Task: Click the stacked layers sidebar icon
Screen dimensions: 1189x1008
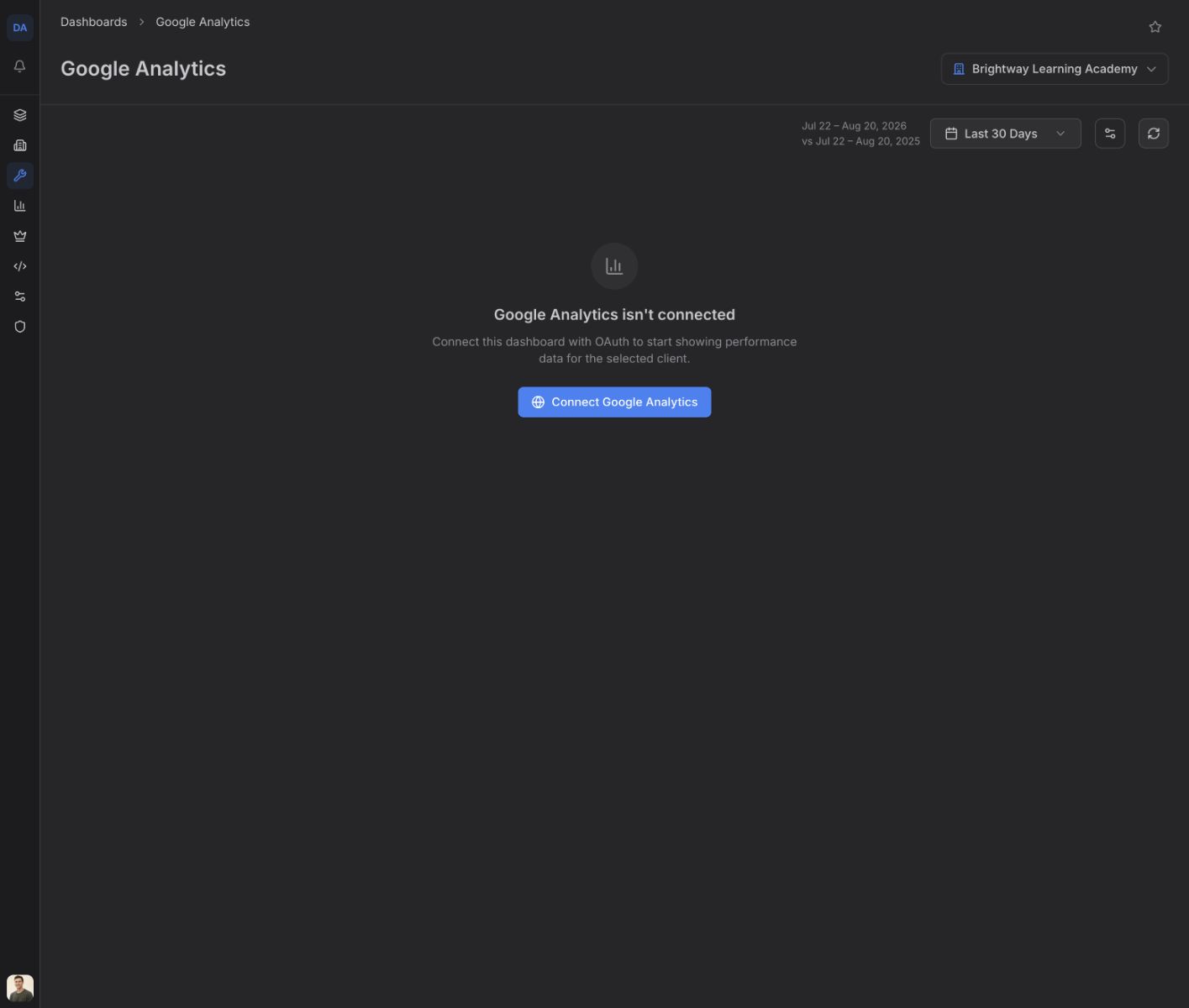Action: pos(20,115)
